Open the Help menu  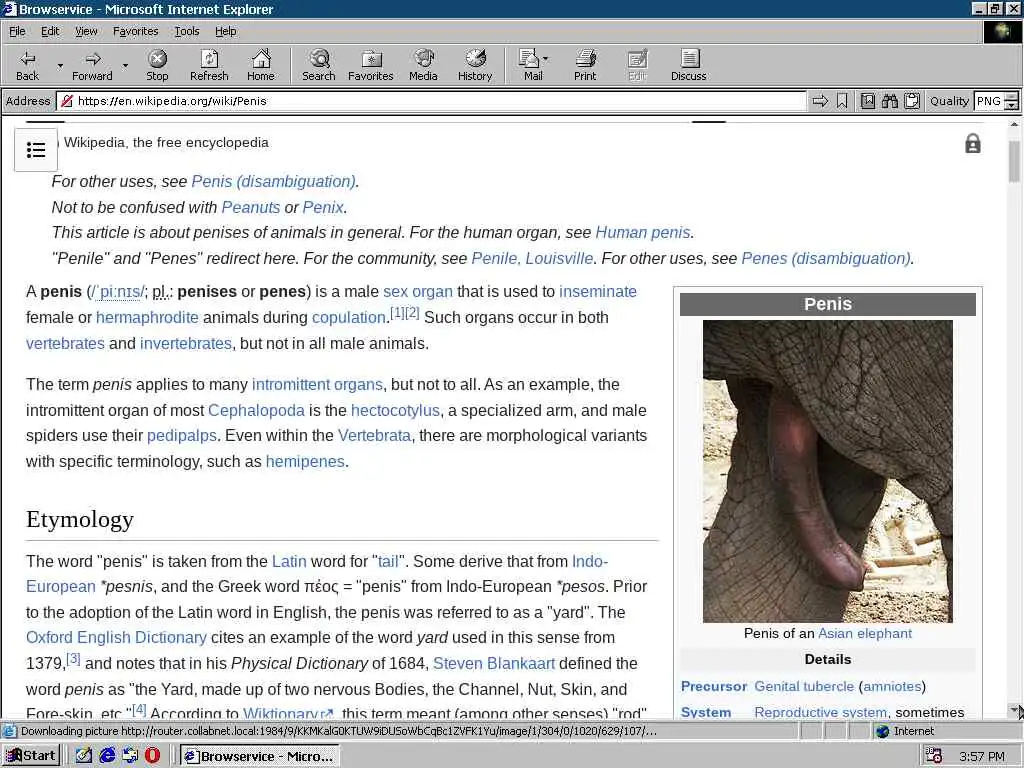[x=225, y=31]
